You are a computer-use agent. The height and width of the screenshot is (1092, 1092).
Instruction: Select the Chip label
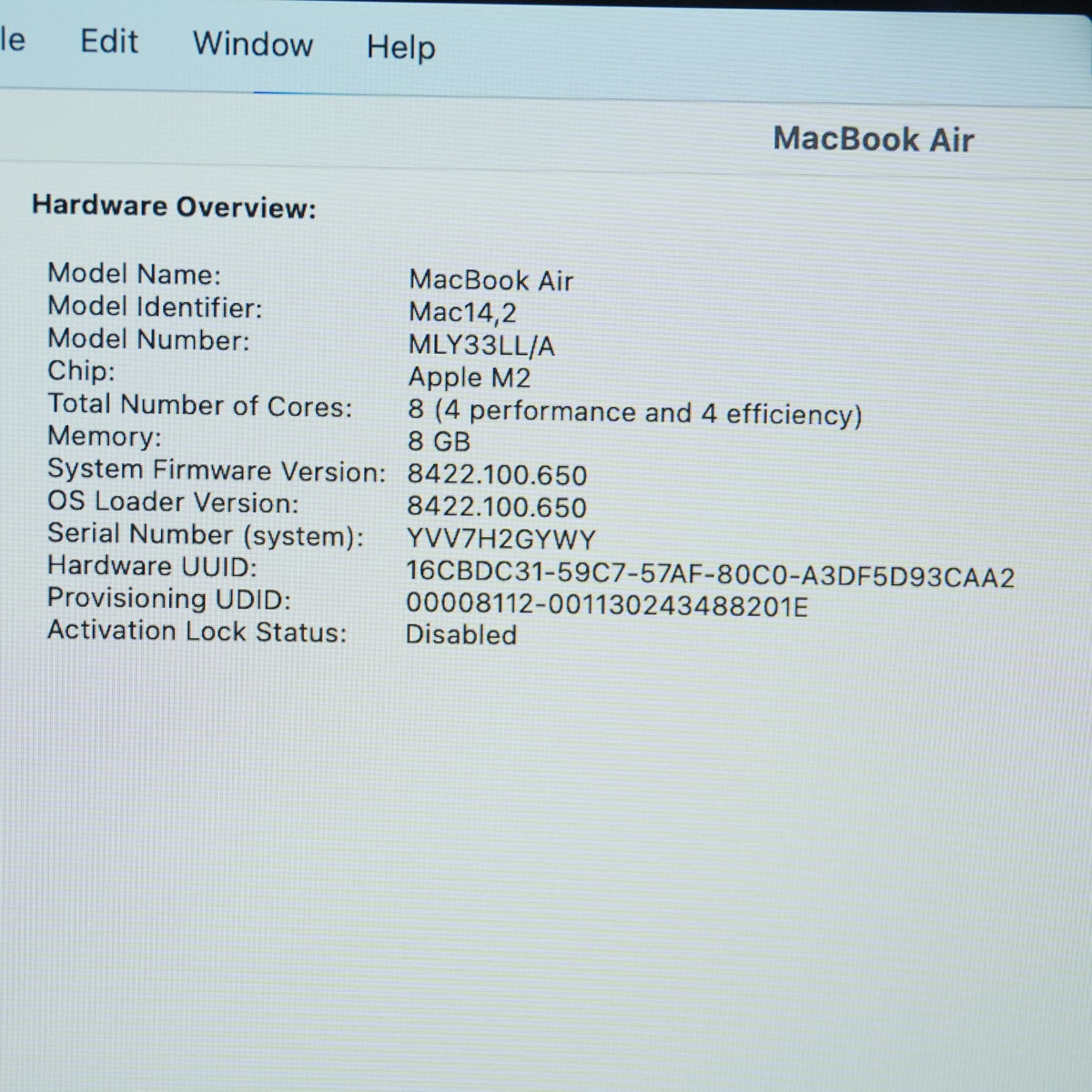81,371
